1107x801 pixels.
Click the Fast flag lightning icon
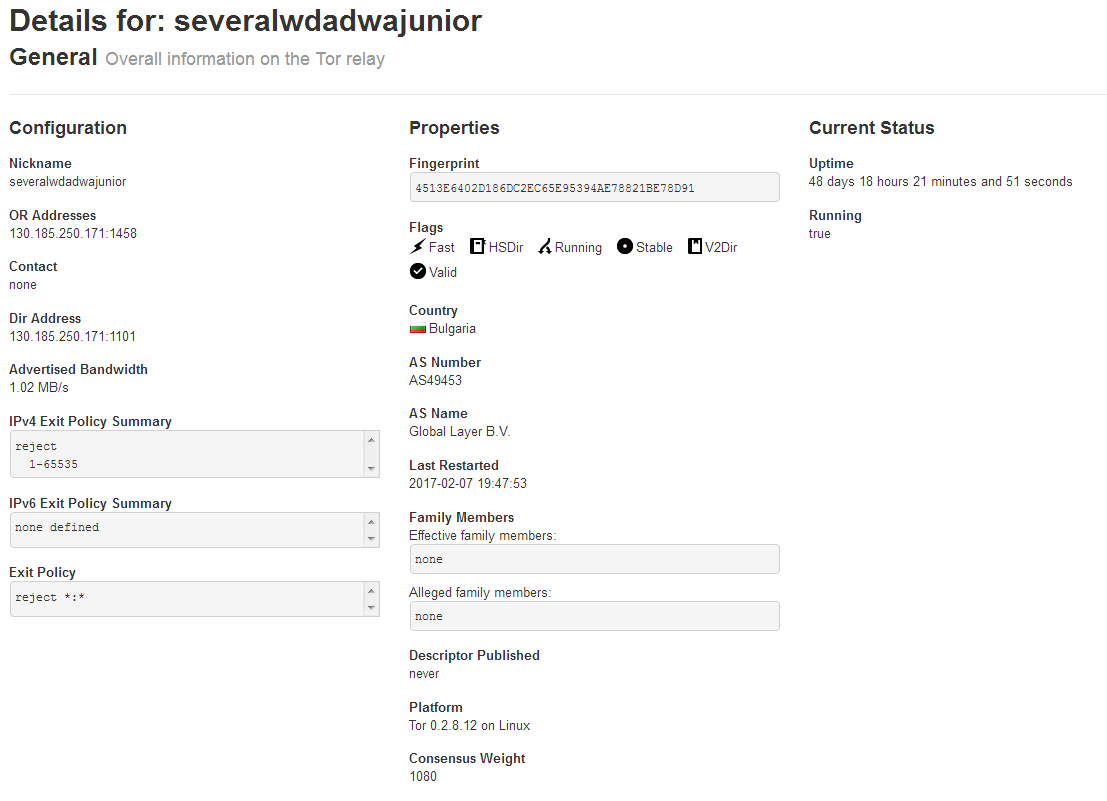coord(418,247)
